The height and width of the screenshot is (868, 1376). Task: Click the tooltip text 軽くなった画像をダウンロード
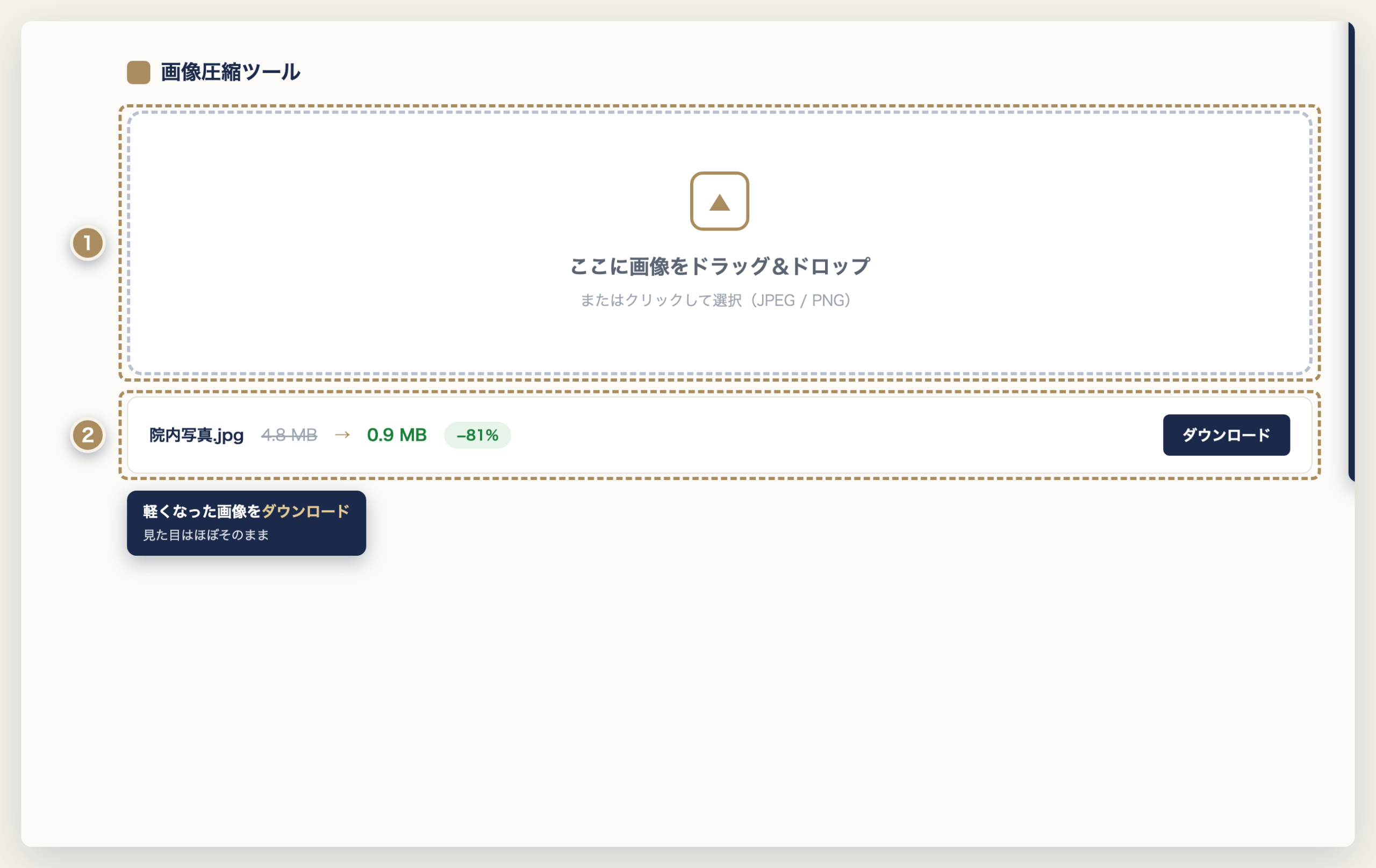[246, 511]
